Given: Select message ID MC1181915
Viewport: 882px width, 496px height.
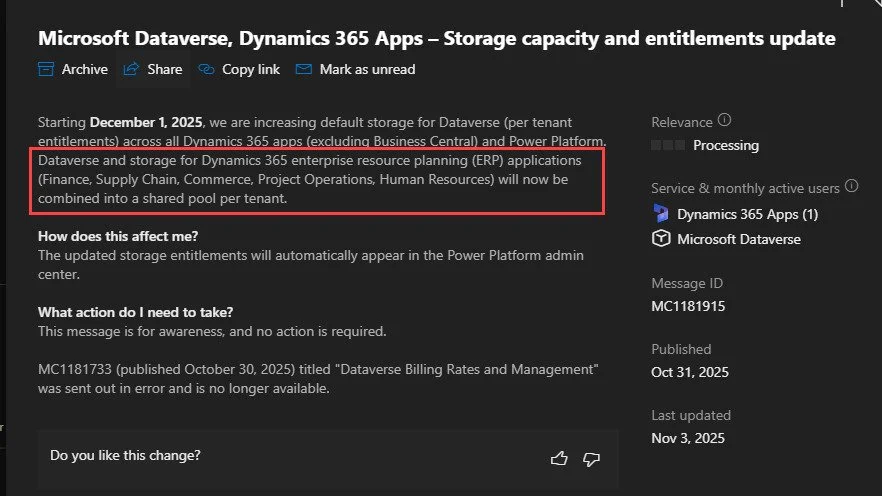Looking at the screenshot, I should click(x=688, y=306).
